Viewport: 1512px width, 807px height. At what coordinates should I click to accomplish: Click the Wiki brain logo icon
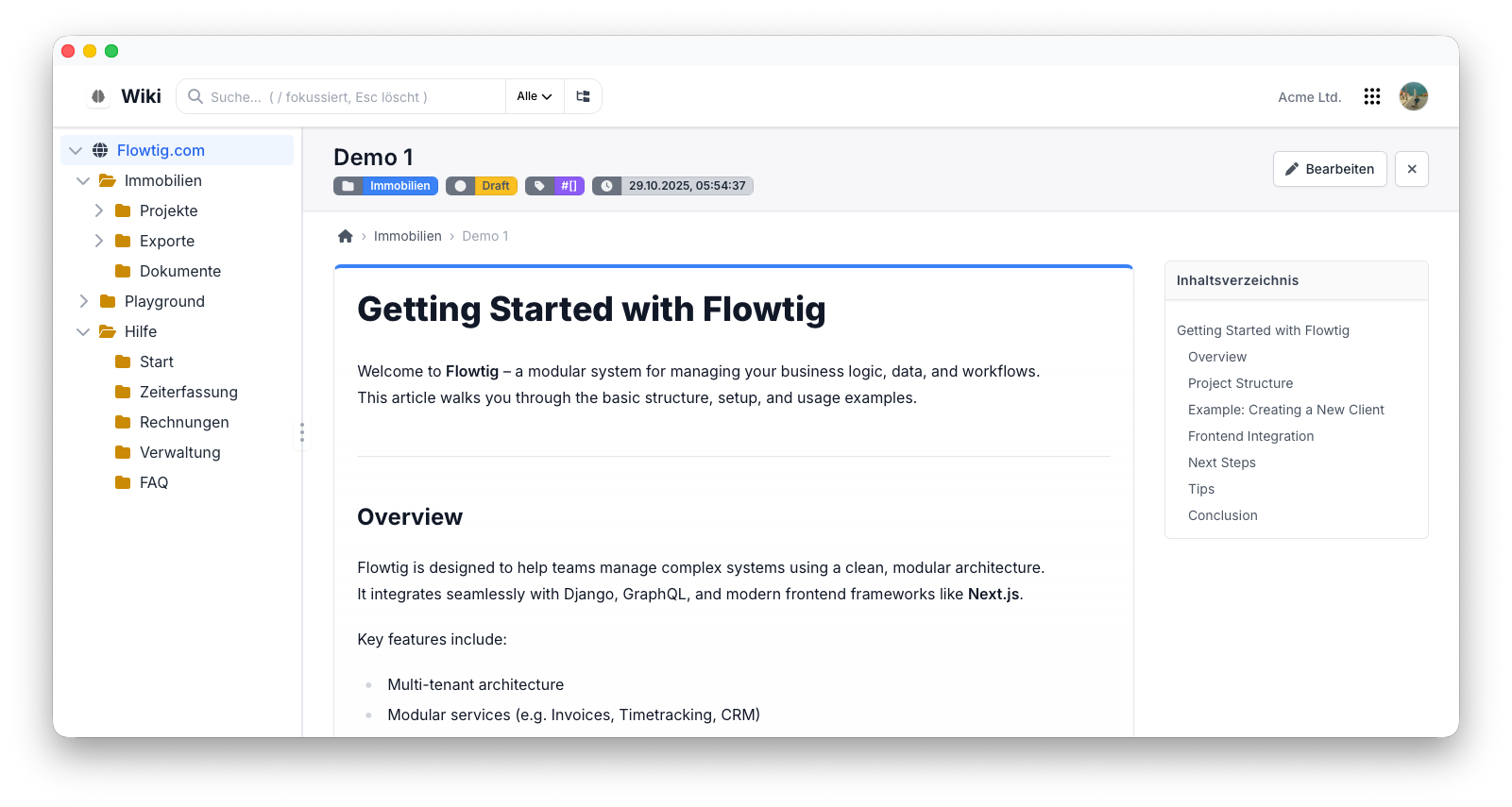(98, 96)
